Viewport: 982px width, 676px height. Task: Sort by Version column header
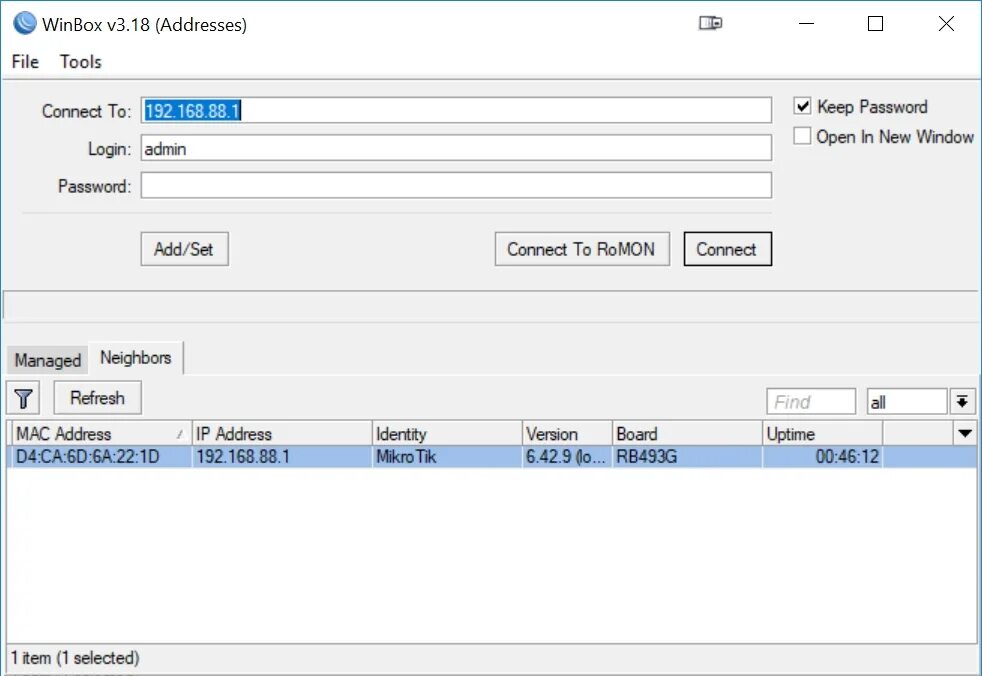567,434
